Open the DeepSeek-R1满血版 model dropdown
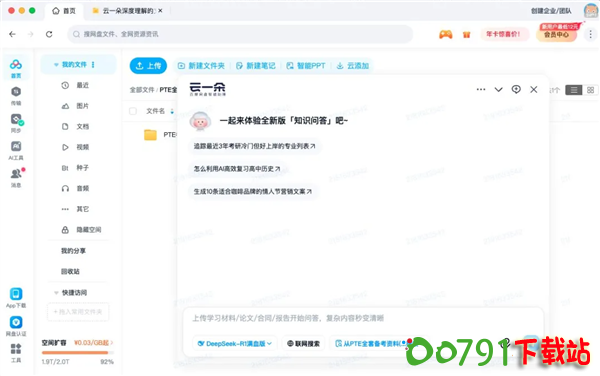 tap(235, 343)
